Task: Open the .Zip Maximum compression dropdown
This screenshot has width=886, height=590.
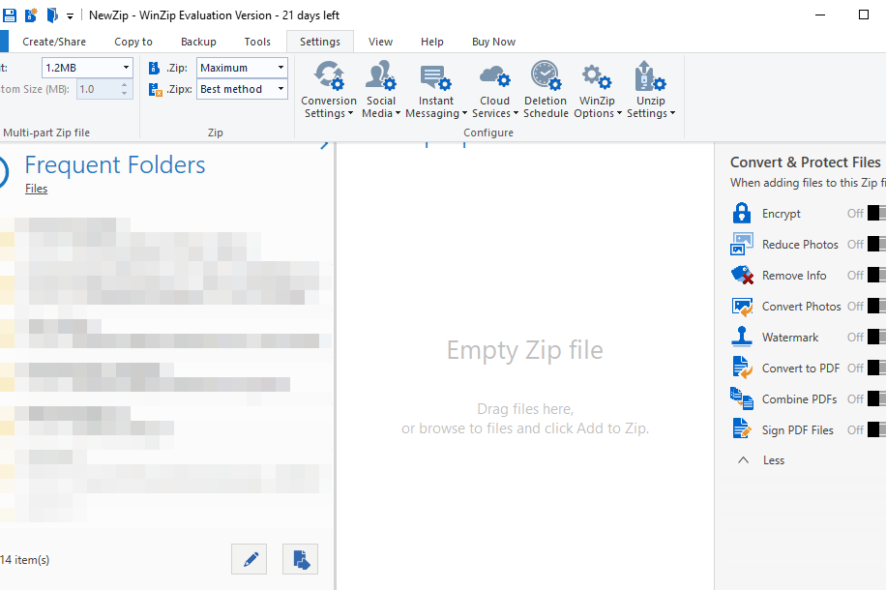Action: click(242, 68)
